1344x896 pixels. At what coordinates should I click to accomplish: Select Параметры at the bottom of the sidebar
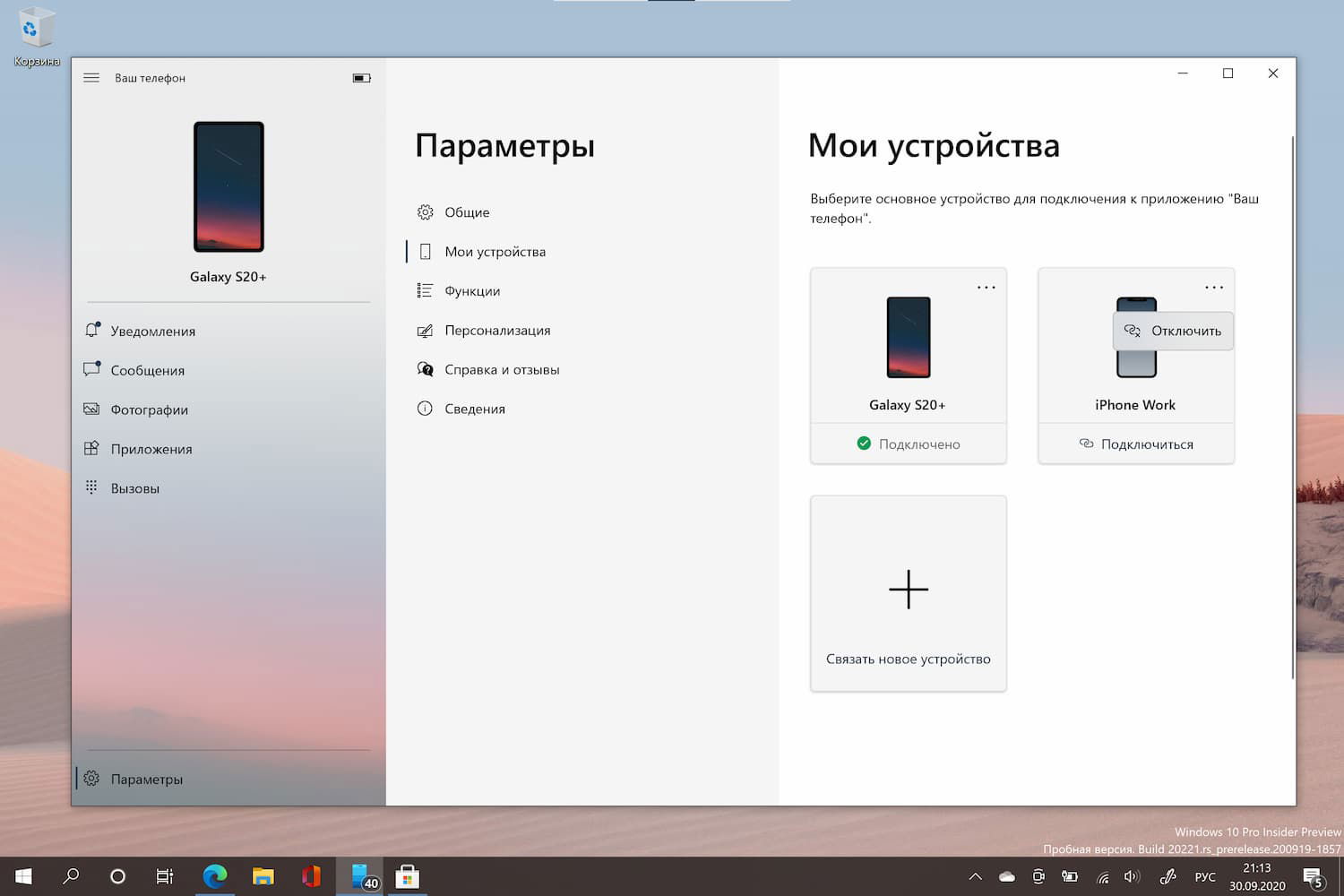(228, 779)
